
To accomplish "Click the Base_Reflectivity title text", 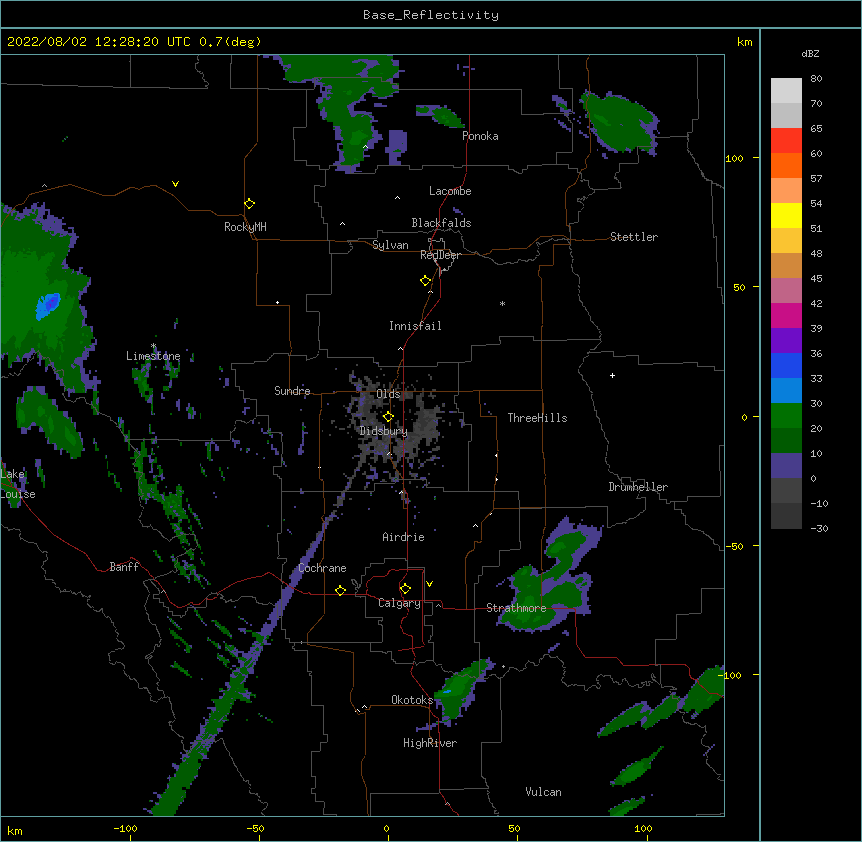I will pyautogui.click(x=430, y=15).
